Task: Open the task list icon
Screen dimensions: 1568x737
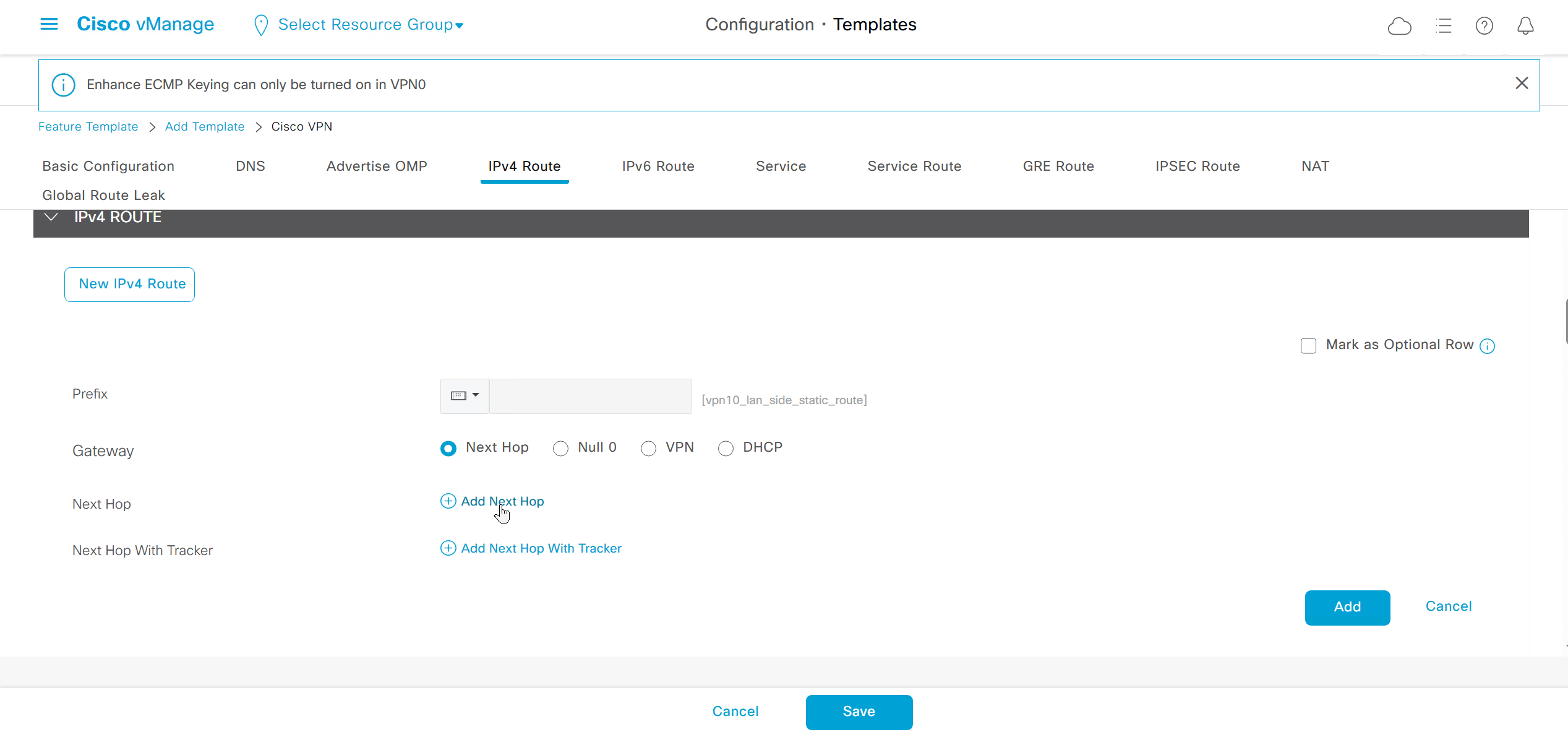Action: [x=1444, y=25]
